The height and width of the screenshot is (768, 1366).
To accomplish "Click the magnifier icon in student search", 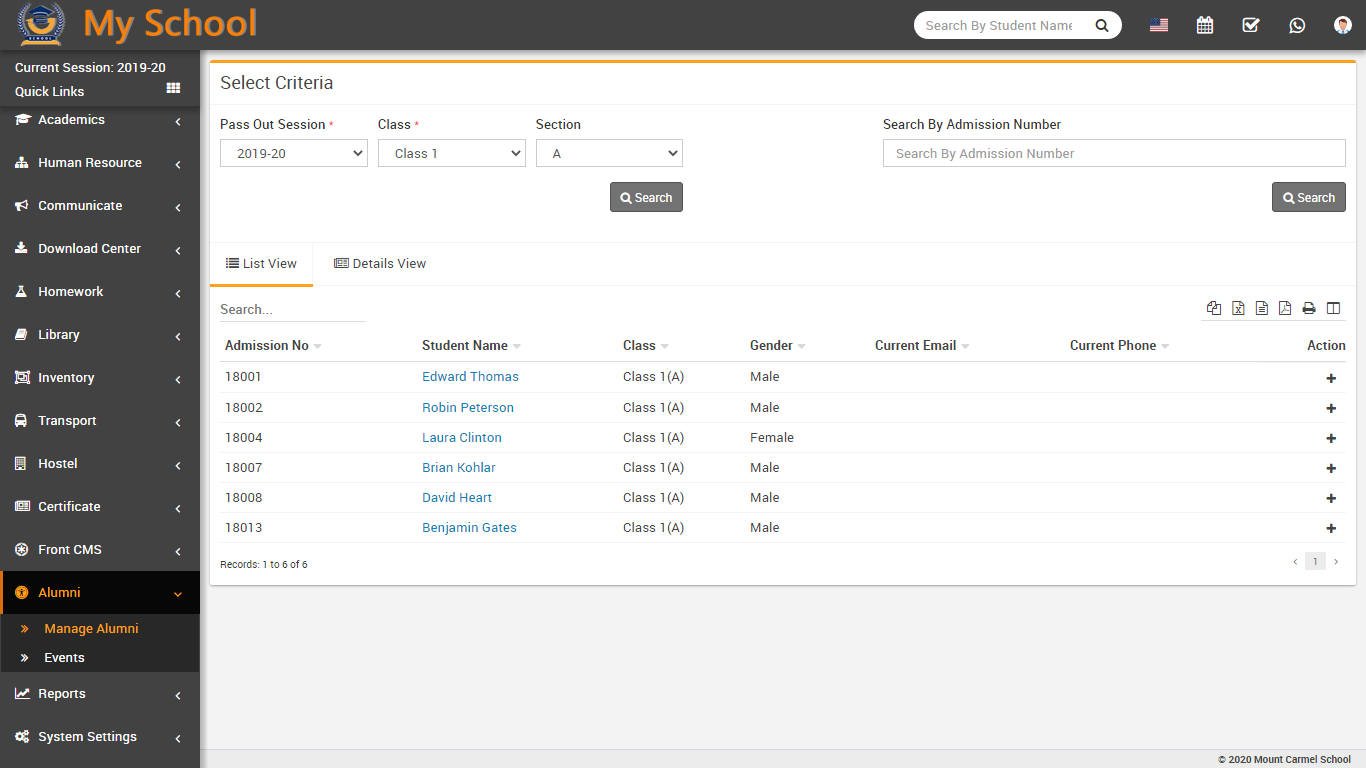I will point(1102,26).
